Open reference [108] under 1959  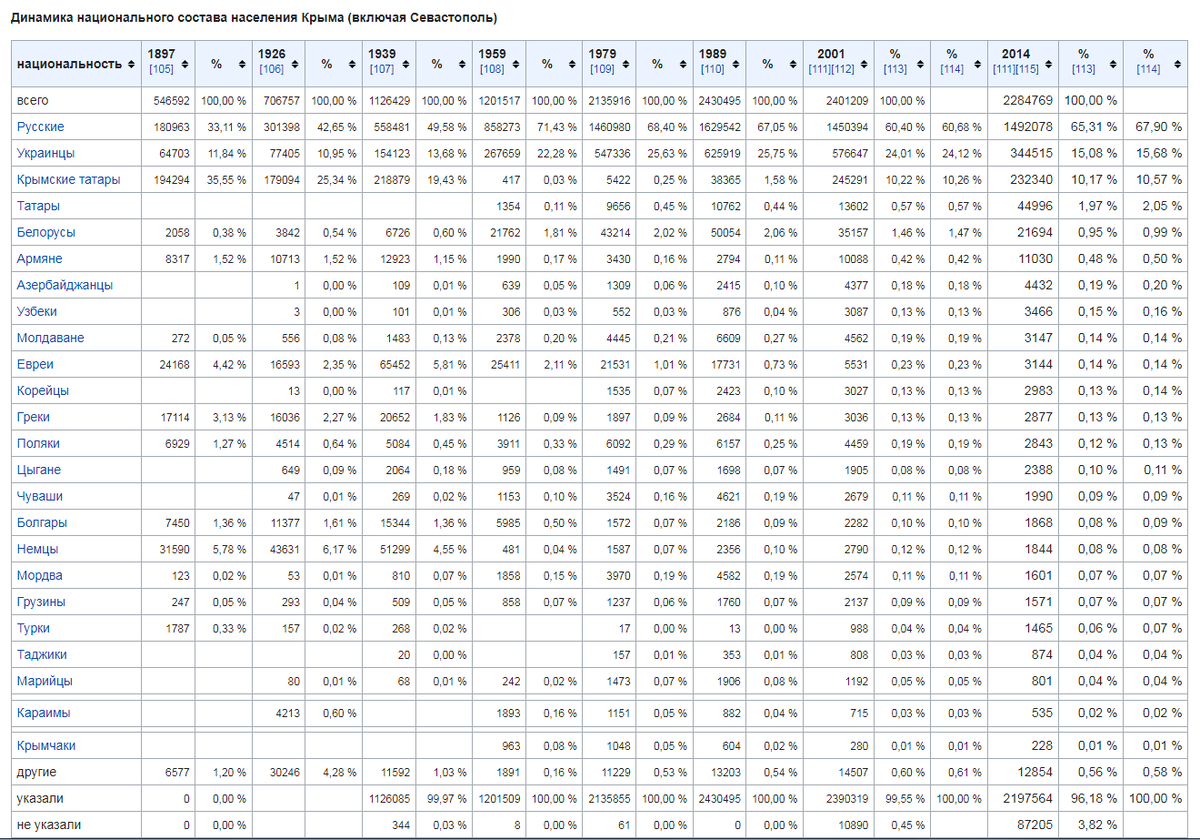pyautogui.click(x=492, y=69)
